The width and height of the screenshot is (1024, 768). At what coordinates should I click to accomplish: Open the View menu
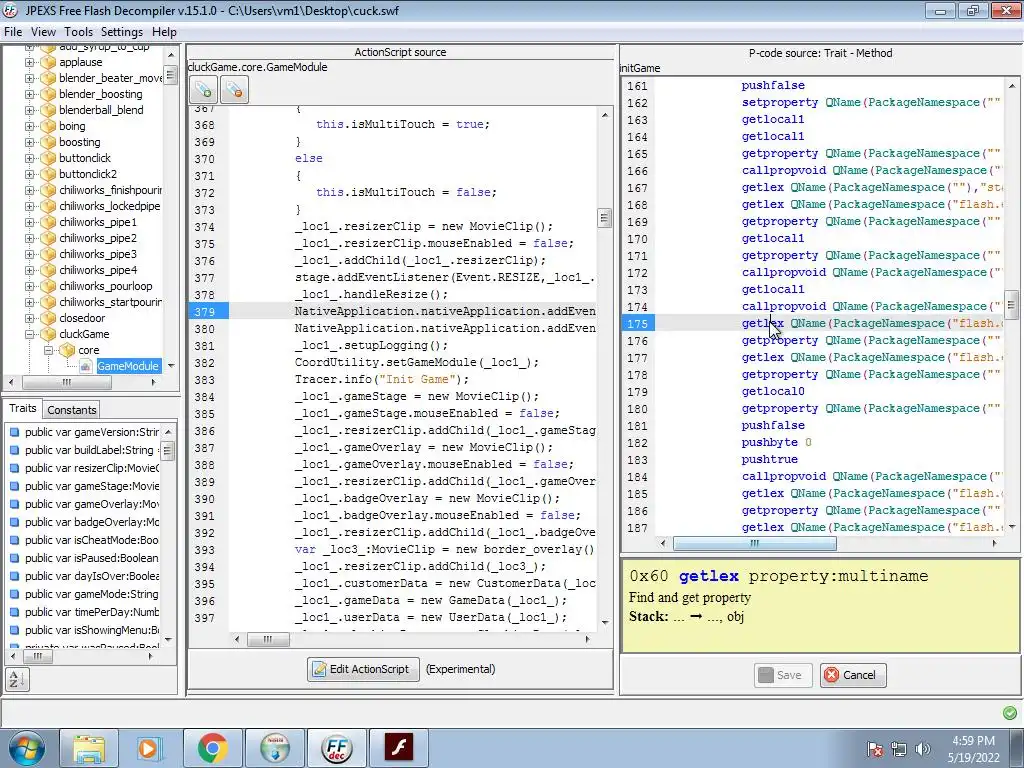43,32
